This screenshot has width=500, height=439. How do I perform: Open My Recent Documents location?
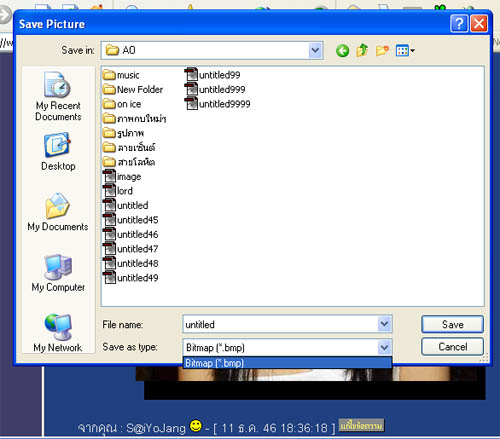pos(58,96)
